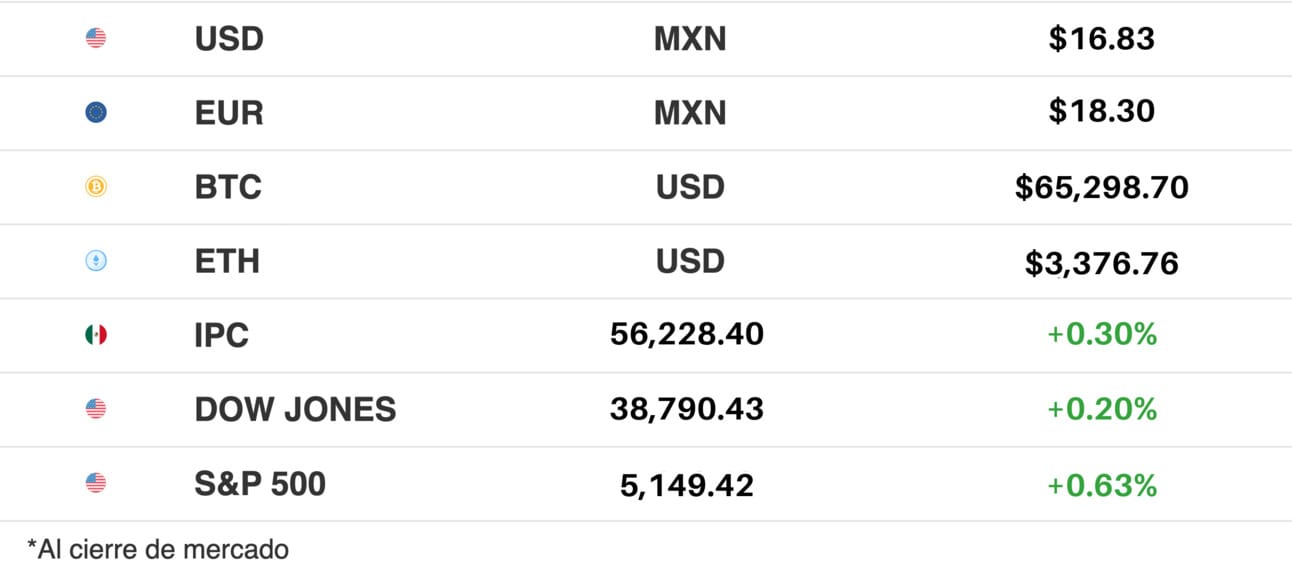
Task: Click the $16.83 exchange rate value
Action: point(1101,39)
